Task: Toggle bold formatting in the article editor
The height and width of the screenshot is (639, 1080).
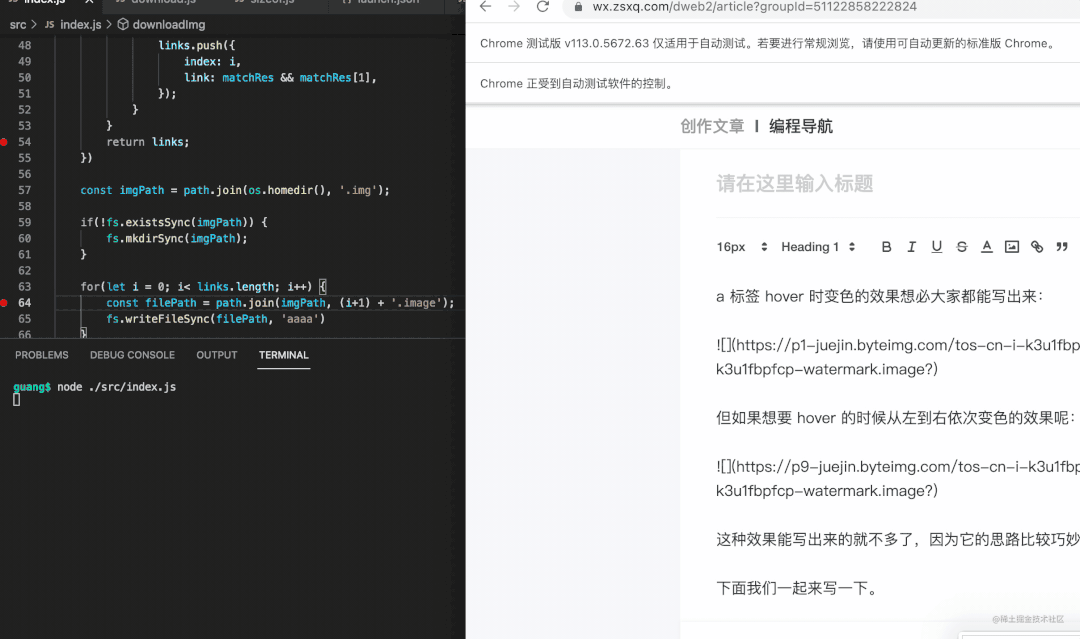Action: (x=886, y=247)
